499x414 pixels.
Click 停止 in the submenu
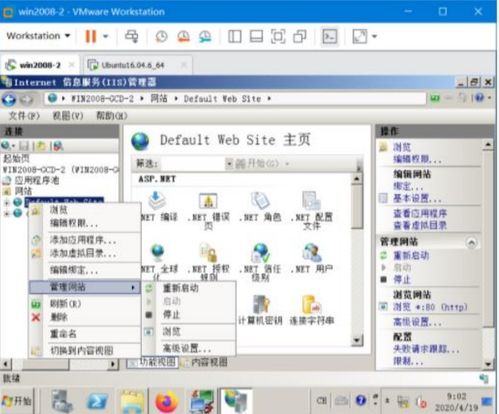(189, 314)
